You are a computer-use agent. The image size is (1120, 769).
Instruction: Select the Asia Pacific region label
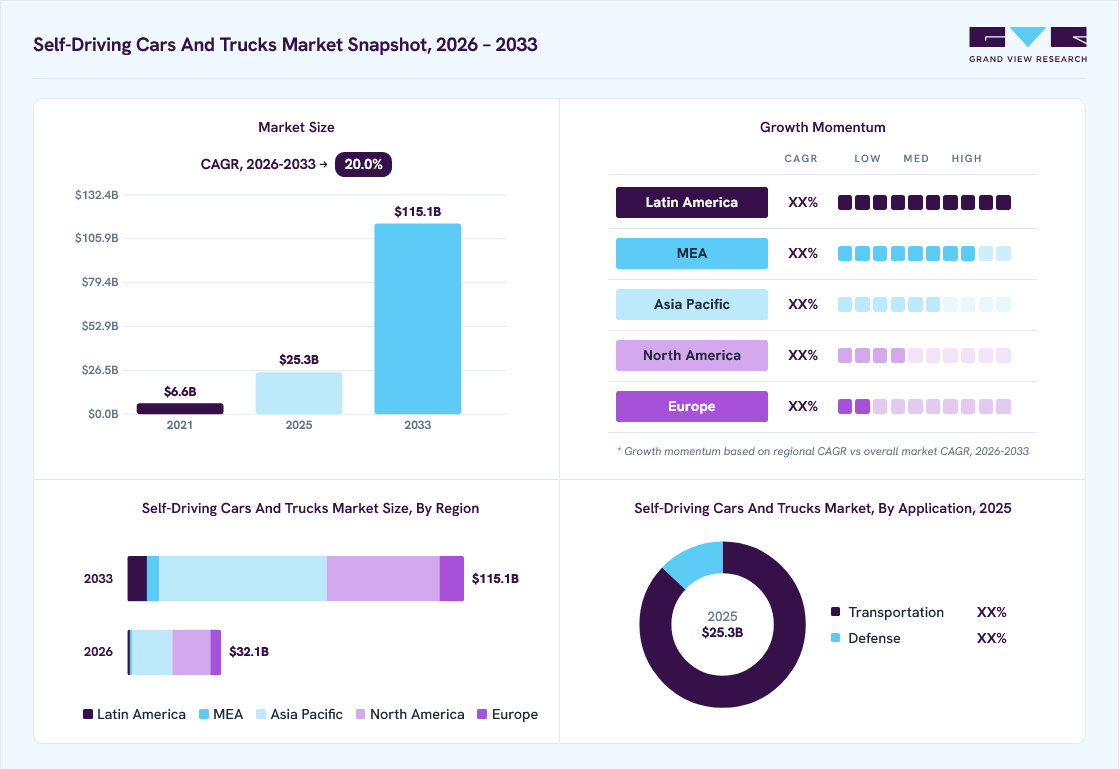691,304
